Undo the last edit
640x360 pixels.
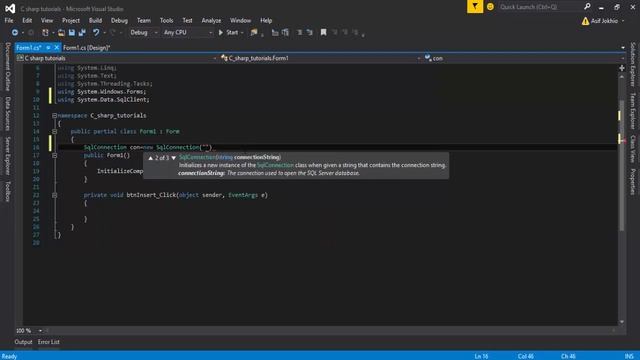coord(96,32)
